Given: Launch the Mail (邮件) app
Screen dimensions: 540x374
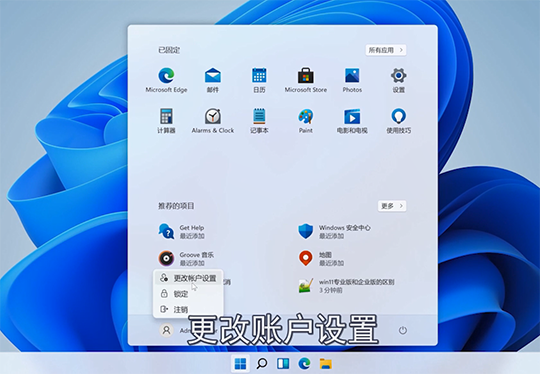Looking at the screenshot, I should click(213, 80).
